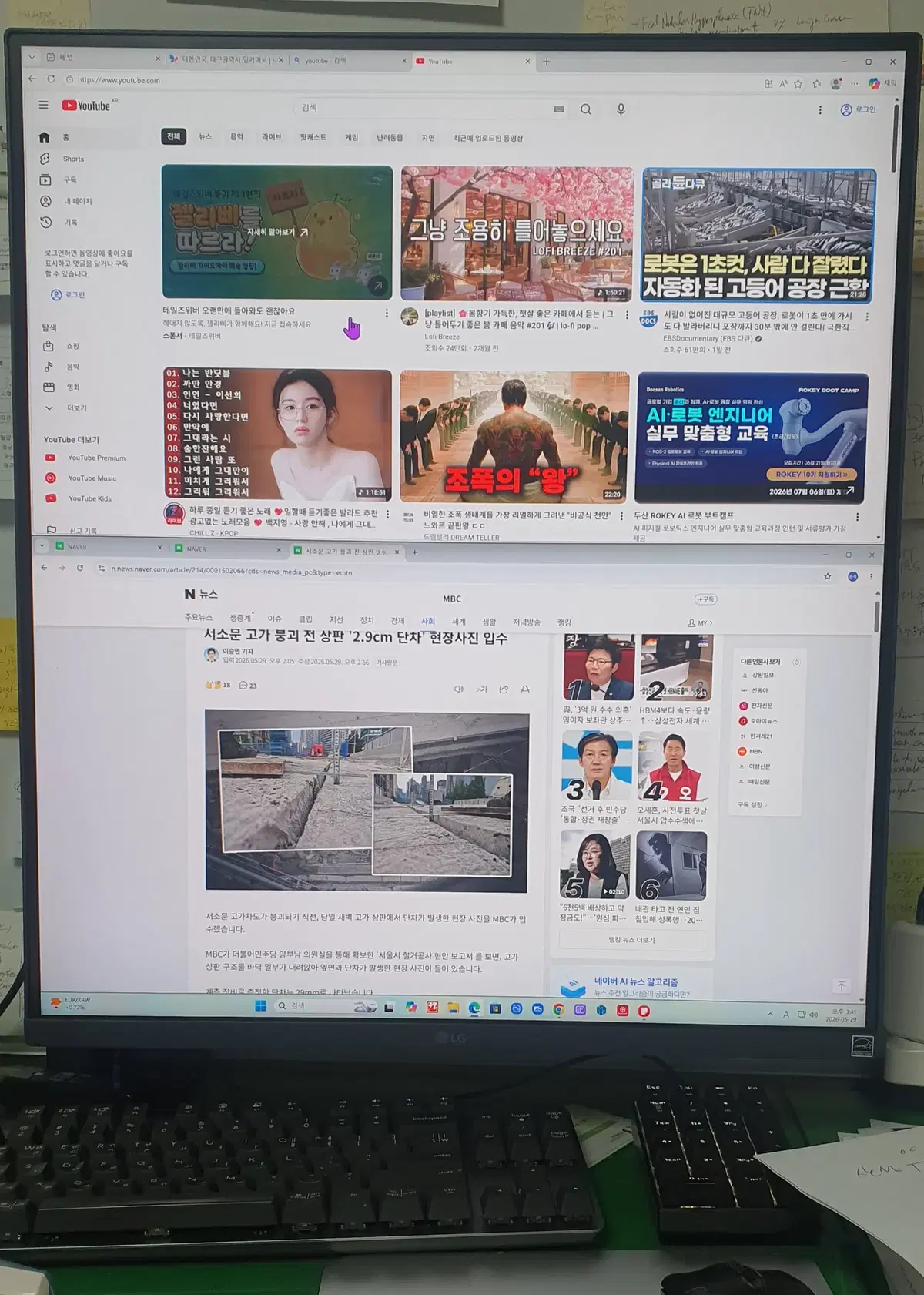Select the 게임 filter chip on YouTube
This screenshot has width=924, height=1295.
351,138
